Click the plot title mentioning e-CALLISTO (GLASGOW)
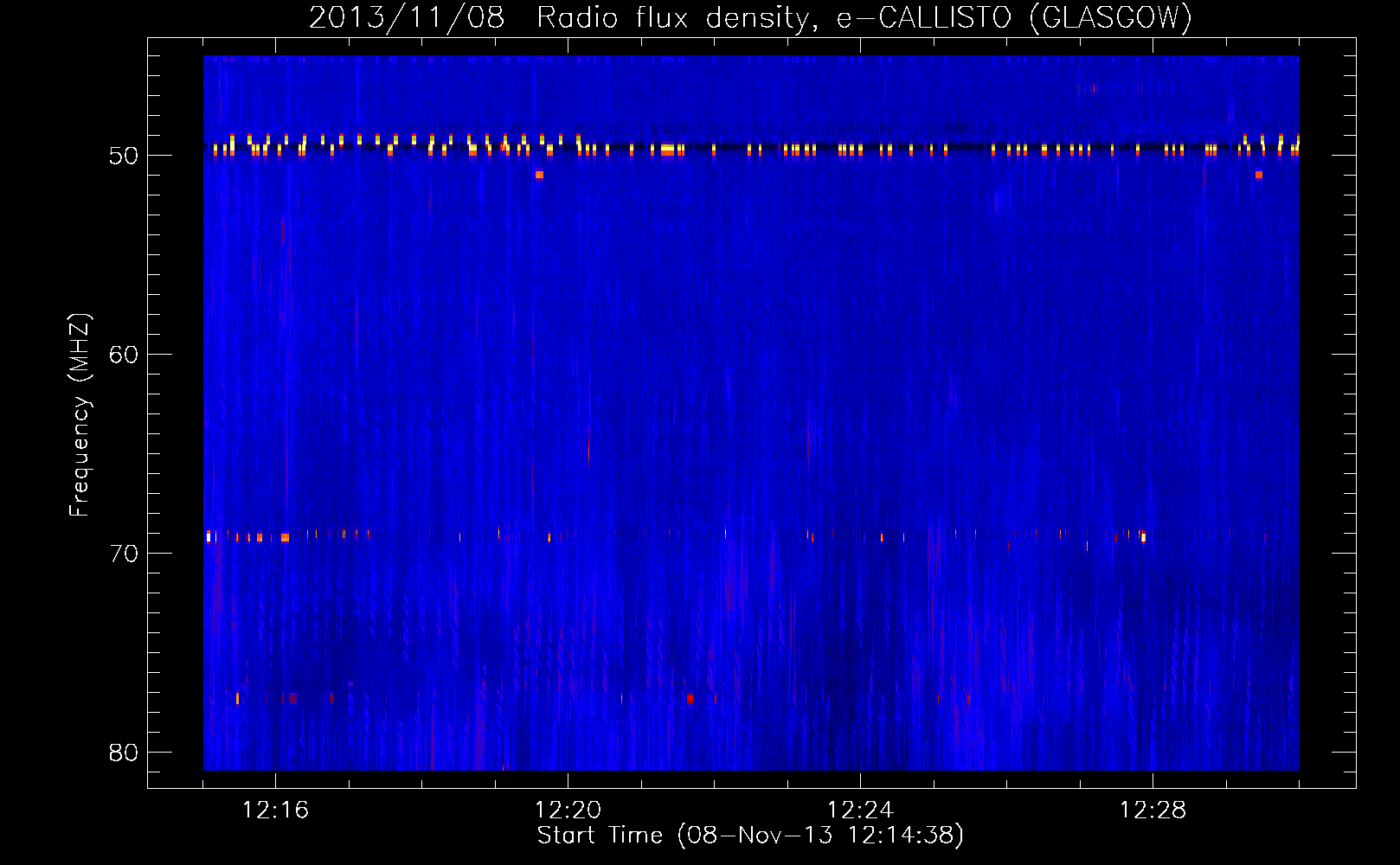Image resolution: width=1400 pixels, height=865 pixels. (750, 17)
